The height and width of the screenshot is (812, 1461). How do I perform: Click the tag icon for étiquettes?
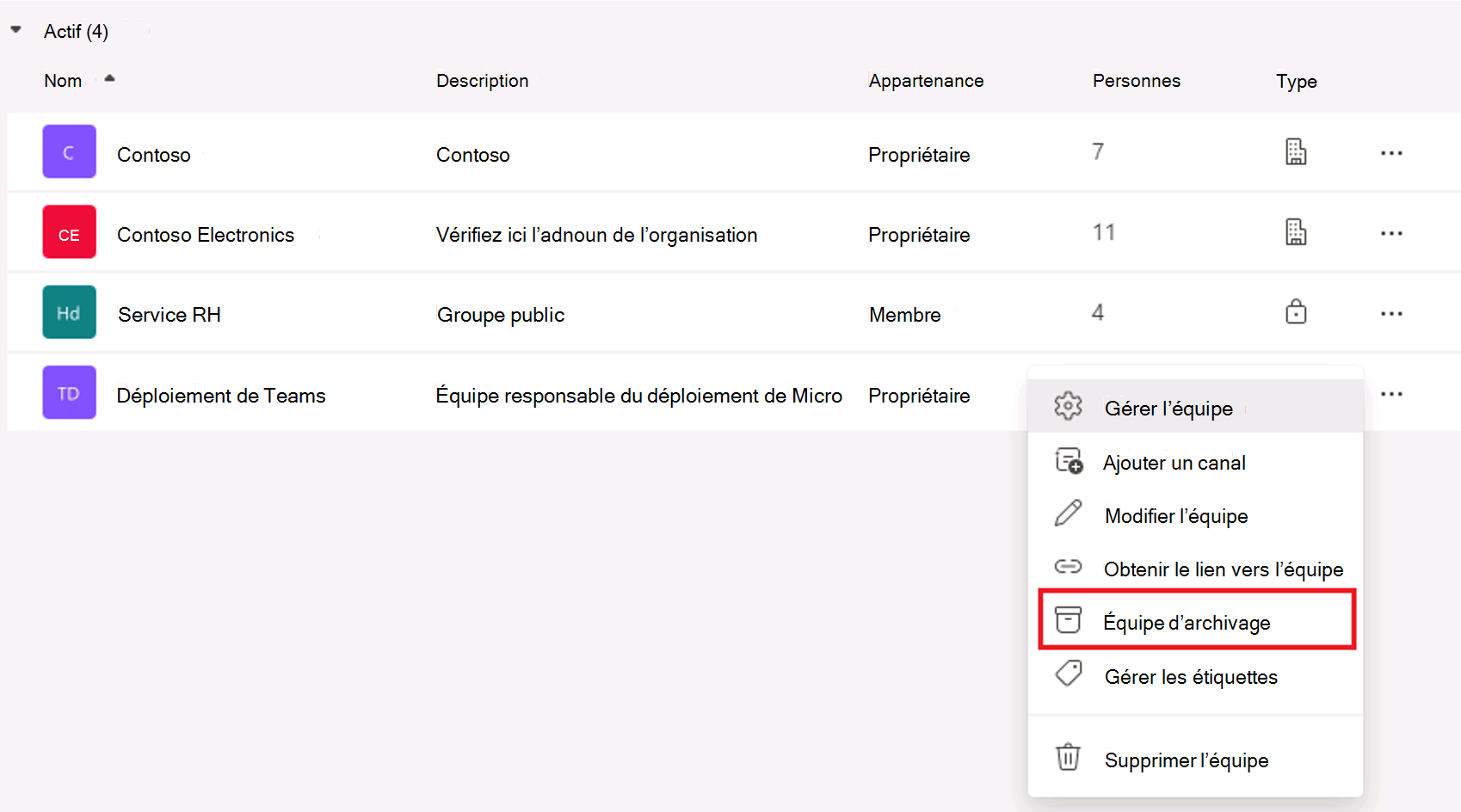click(1069, 673)
